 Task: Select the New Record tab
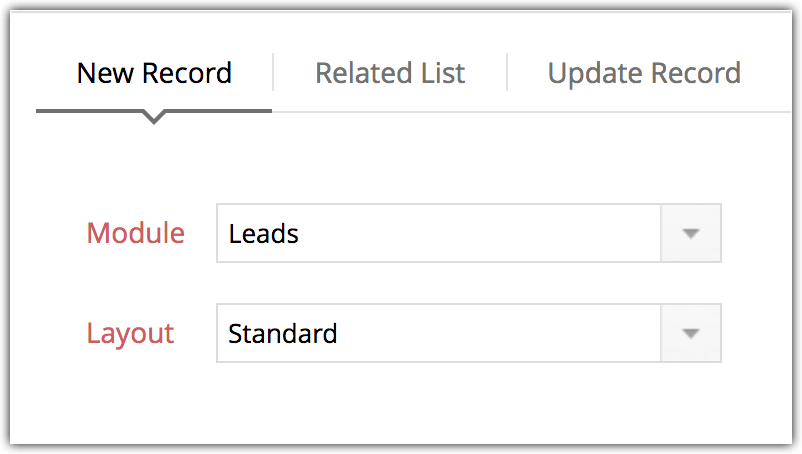154,73
